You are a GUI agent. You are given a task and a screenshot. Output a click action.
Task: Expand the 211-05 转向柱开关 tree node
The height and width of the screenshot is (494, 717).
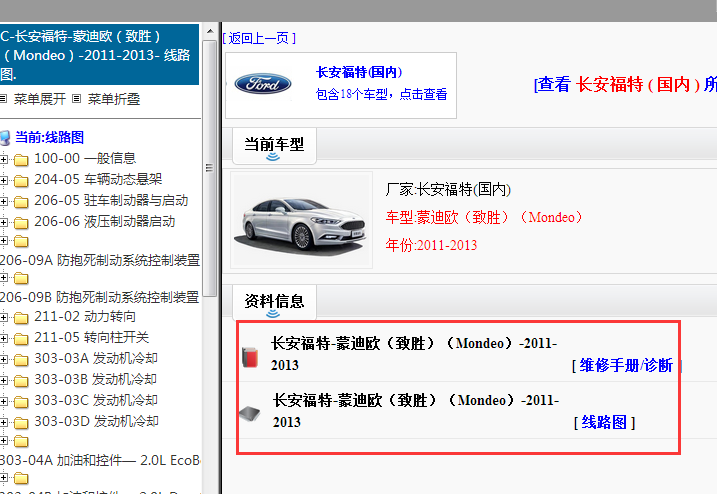(4, 338)
